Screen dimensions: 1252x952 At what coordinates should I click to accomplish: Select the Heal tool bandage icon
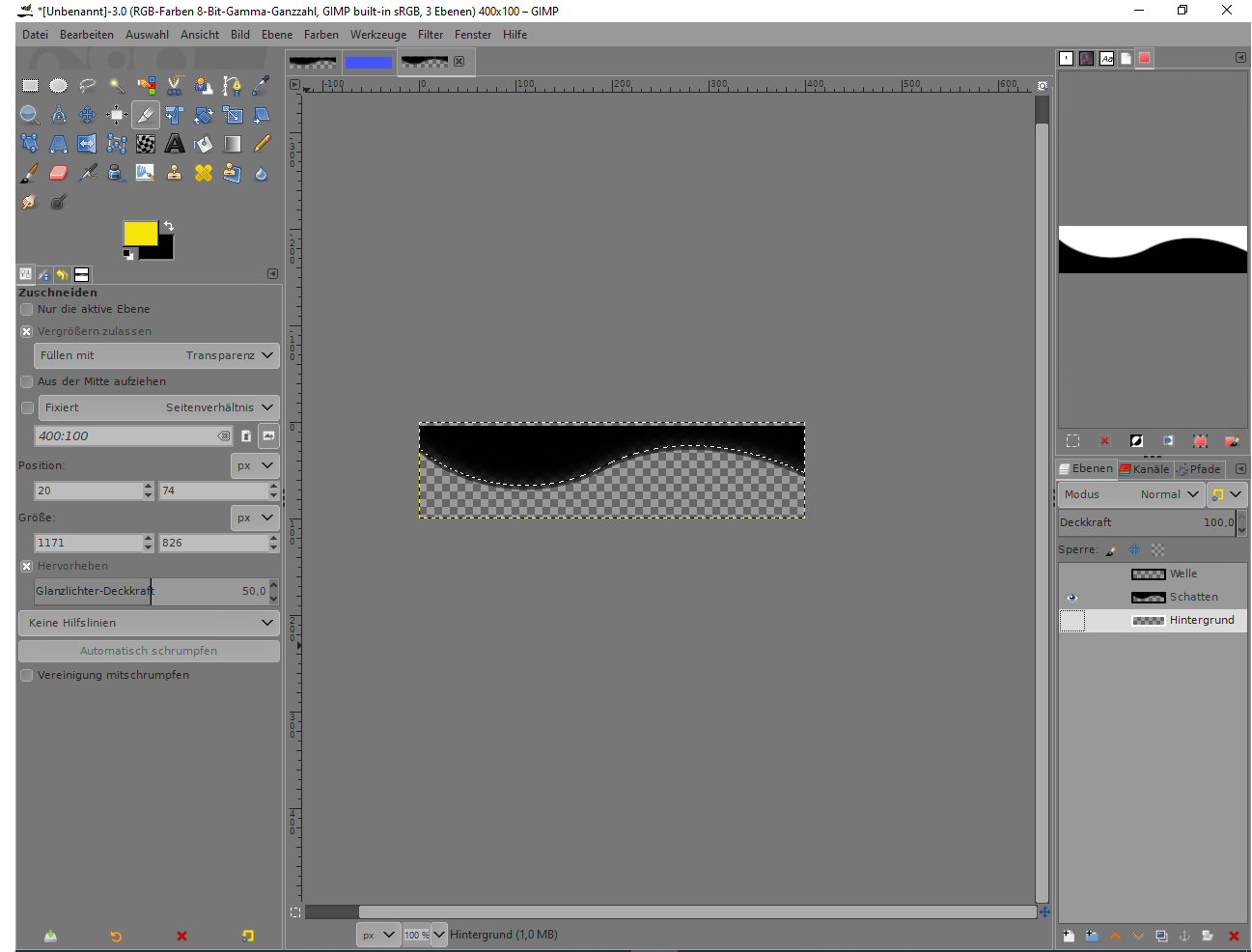point(204,173)
